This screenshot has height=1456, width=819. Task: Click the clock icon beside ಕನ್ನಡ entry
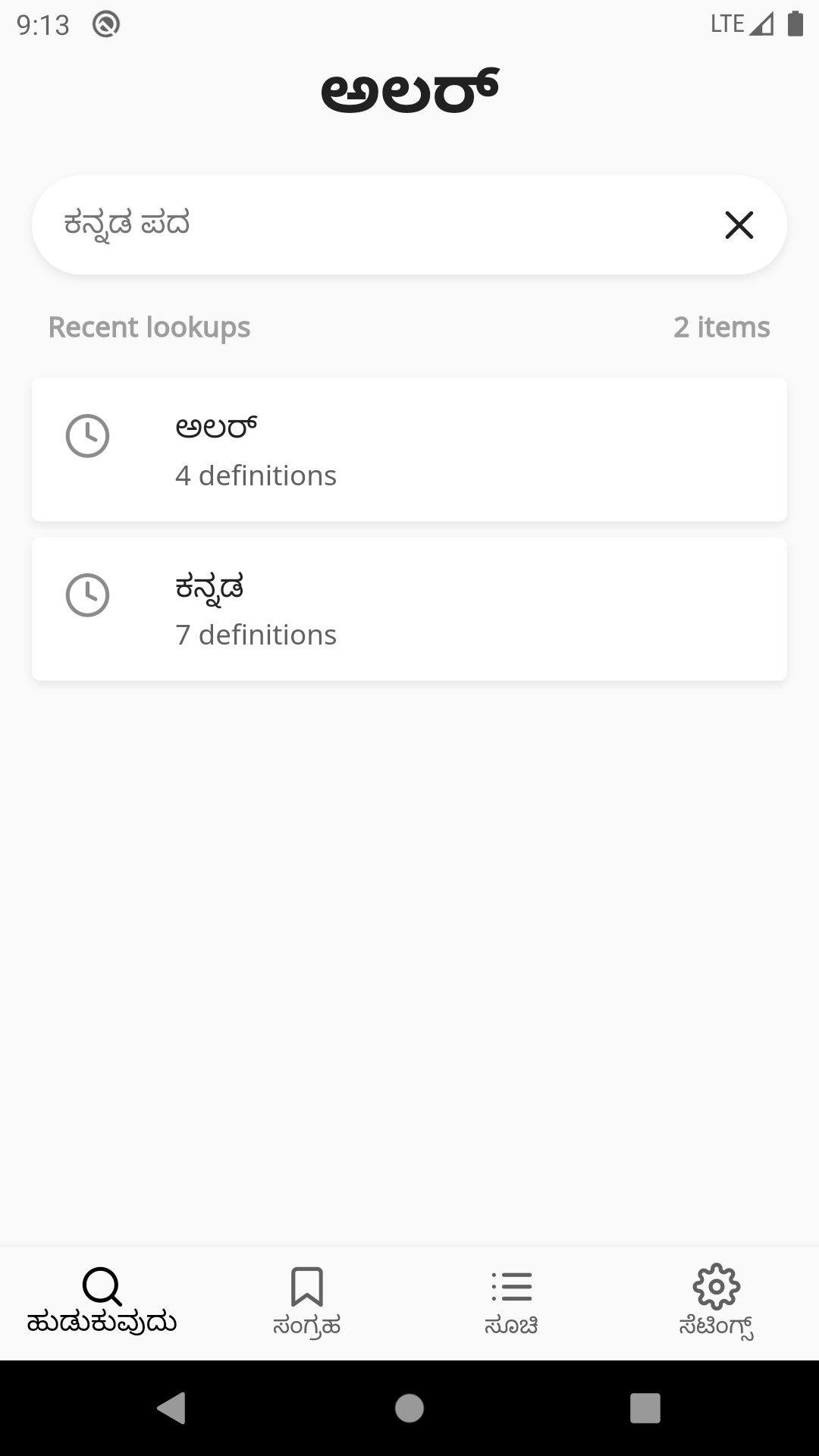click(87, 595)
